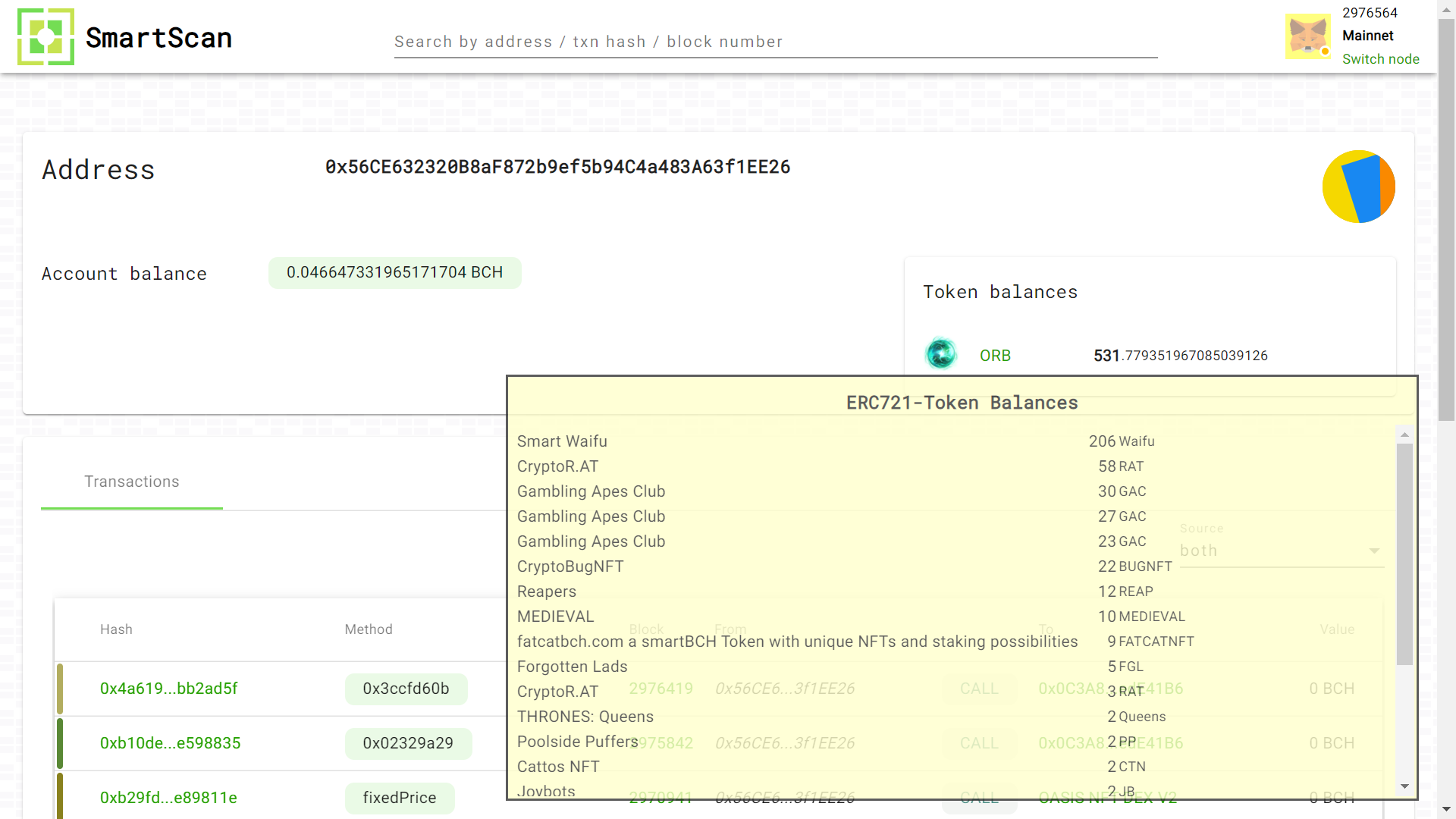Click the Hash column header
1456x819 pixels.
[116, 629]
